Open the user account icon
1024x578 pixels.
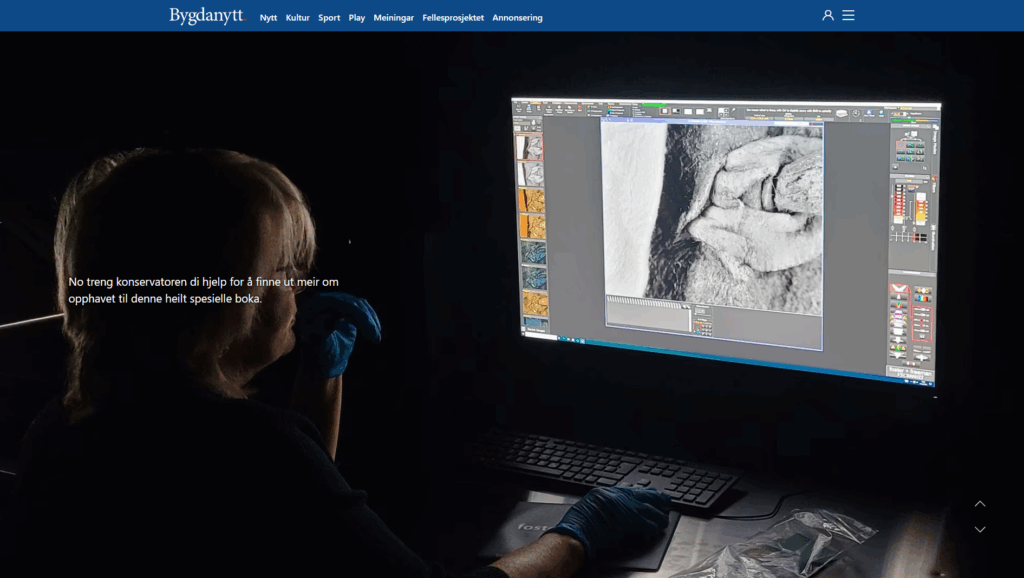[828, 15]
